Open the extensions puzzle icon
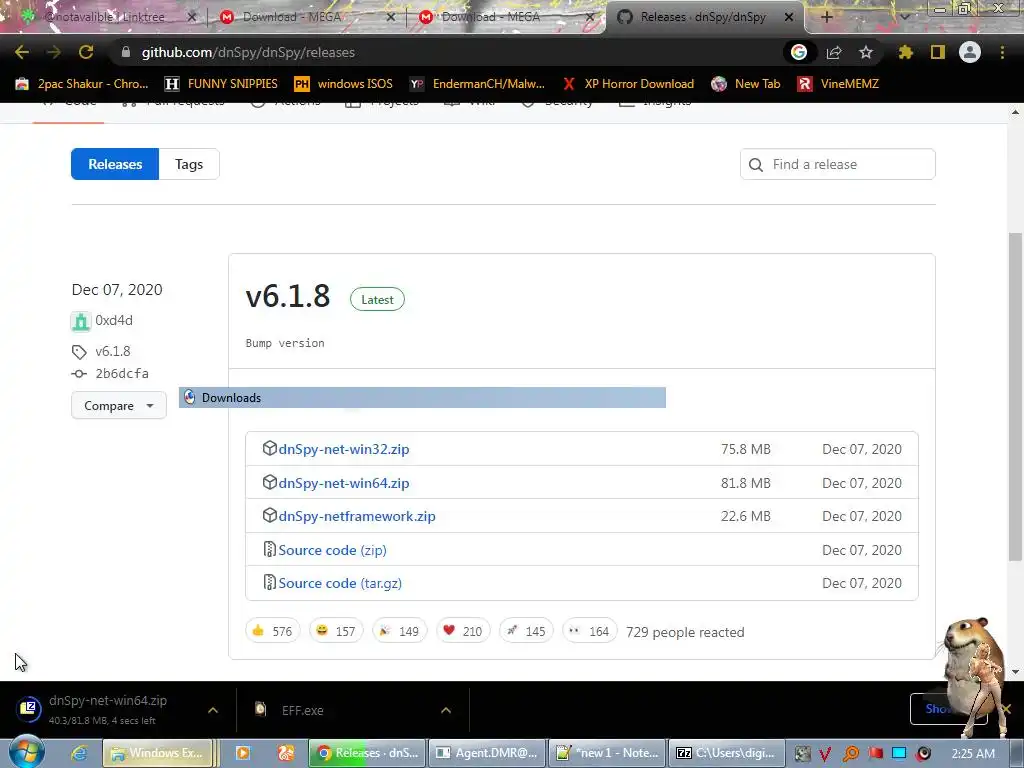Image resolution: width=1024 pixels, height=768 pixels. [x=905, y=52]
